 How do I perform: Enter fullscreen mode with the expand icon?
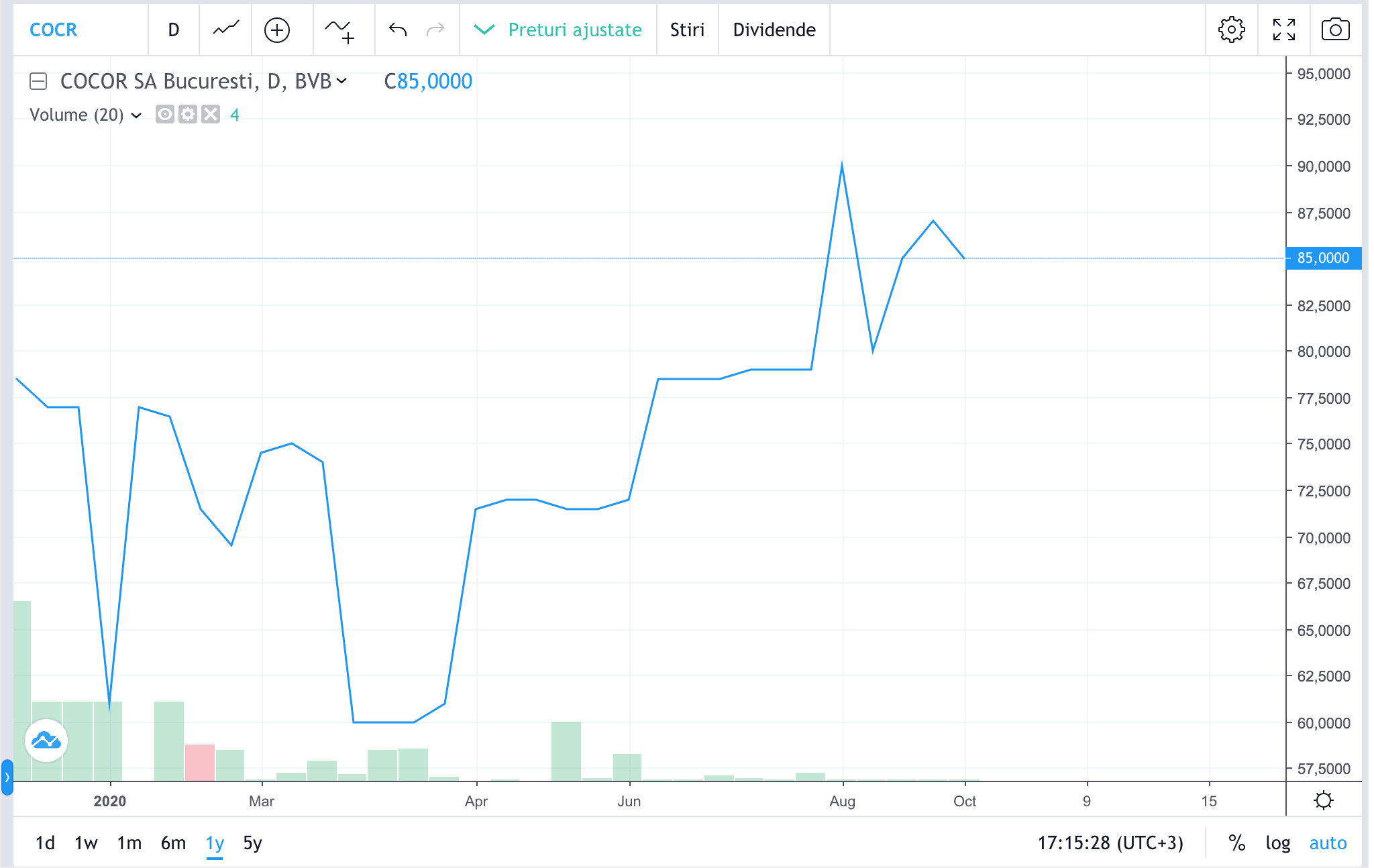1283,30
